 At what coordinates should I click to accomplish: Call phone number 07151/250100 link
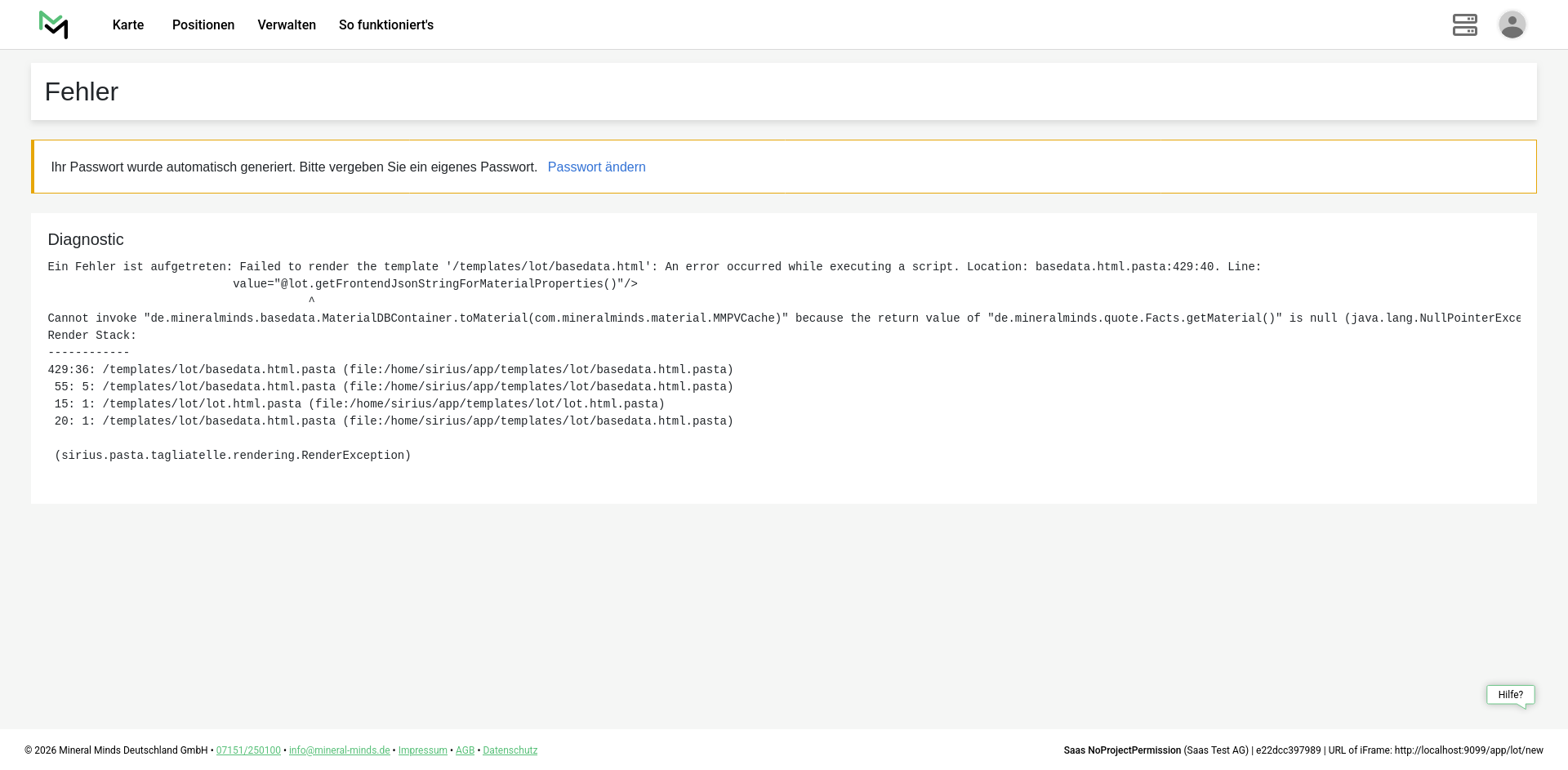pyautogui.click(x=248, y=750)
